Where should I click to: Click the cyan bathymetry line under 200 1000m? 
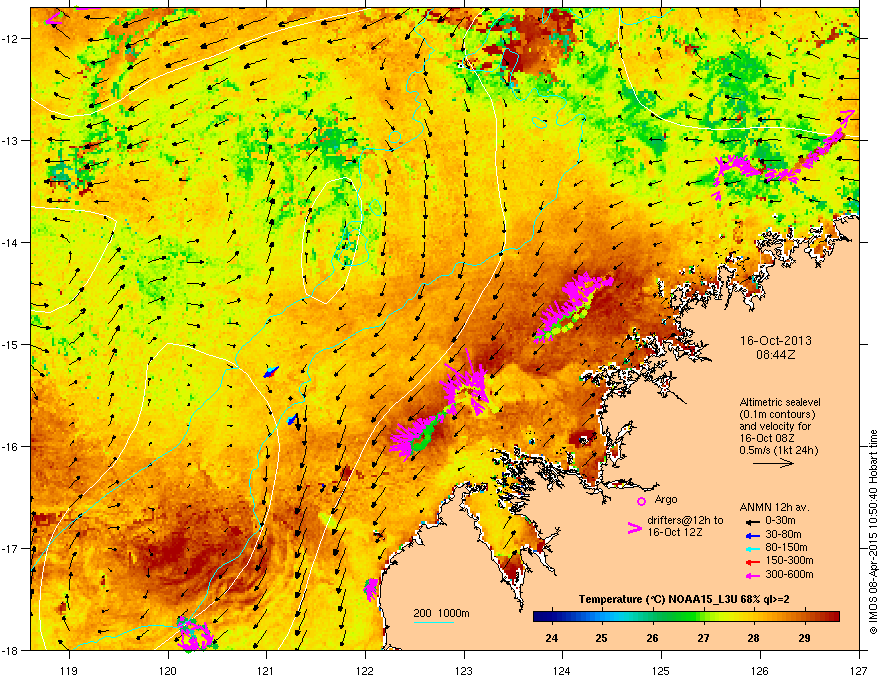(x=433, y=622)
